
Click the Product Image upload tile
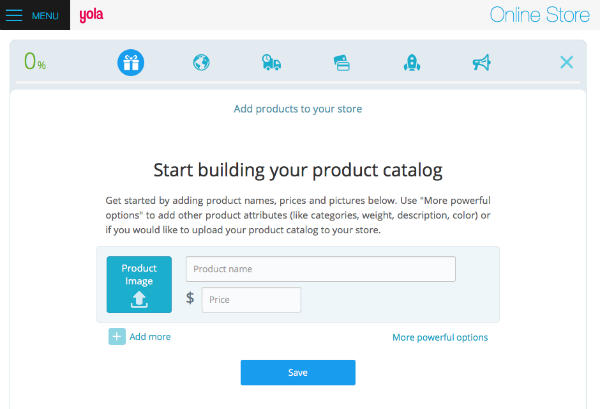click(x=139, y=284)
